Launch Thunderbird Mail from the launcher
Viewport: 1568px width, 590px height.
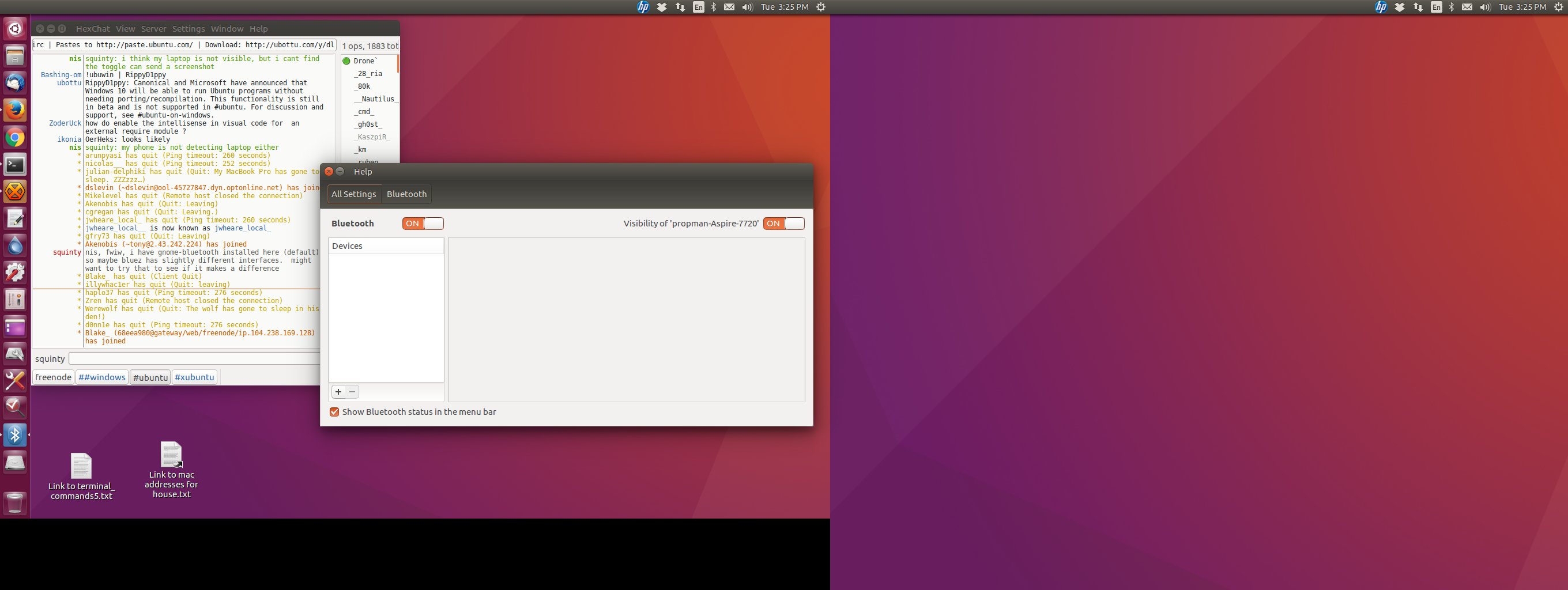point(14,84)
